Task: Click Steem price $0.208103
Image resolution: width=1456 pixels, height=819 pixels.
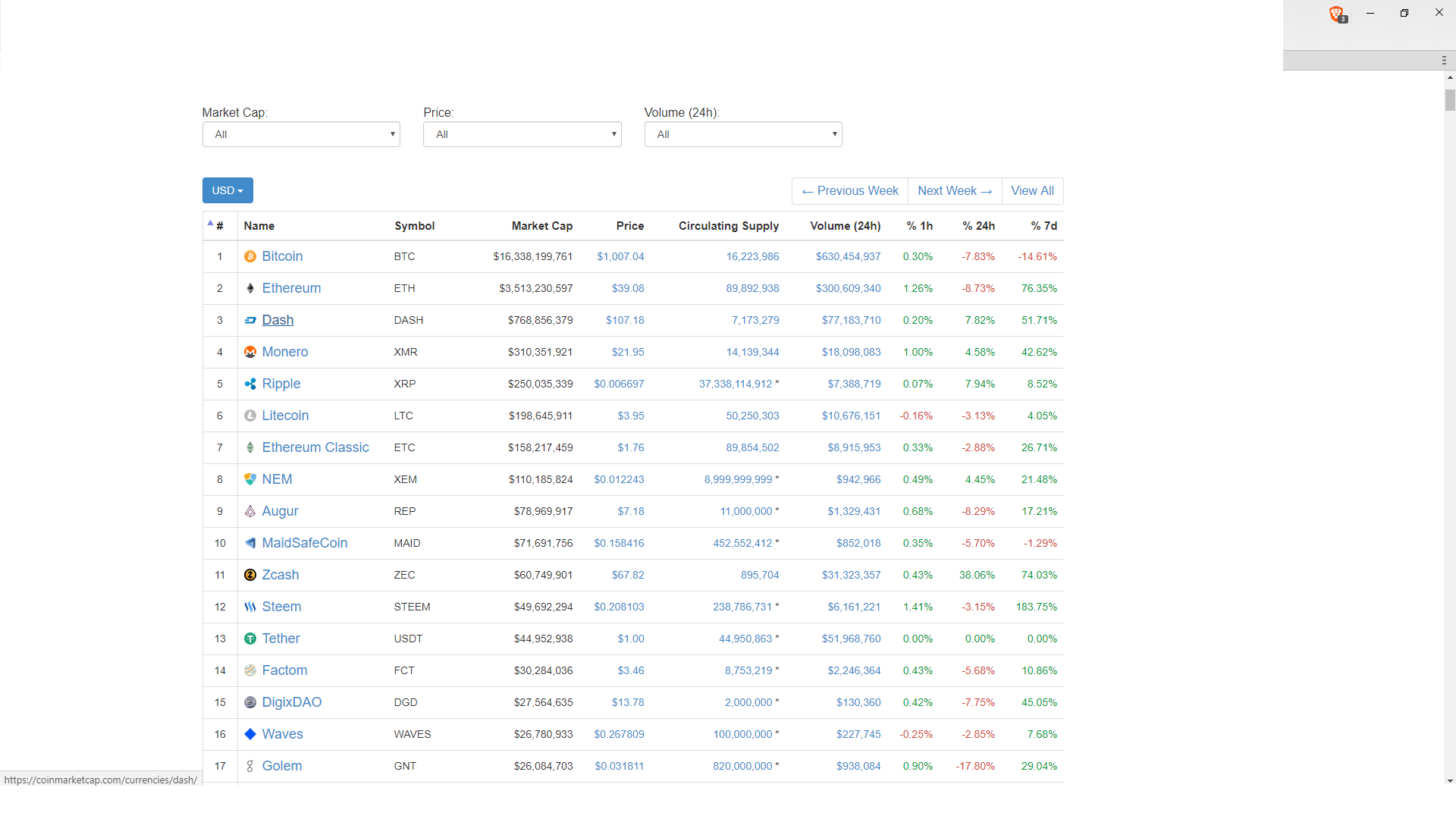Action: tap(619, 607)
